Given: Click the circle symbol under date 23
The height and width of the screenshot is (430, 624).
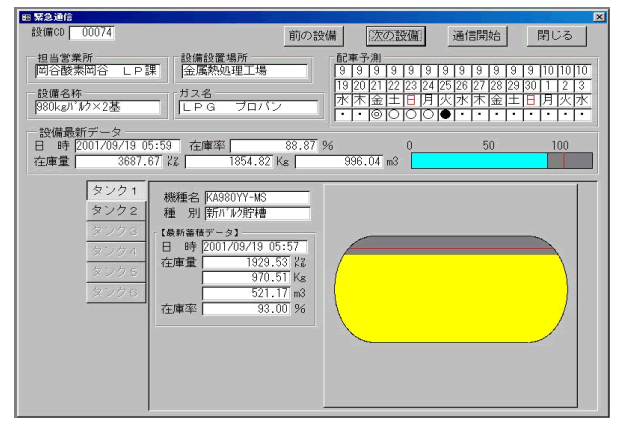Looking at the screenshot, I should 411,115.
